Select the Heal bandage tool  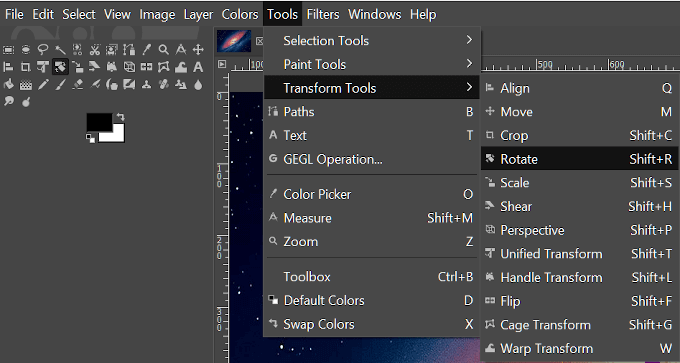[163, 85]
